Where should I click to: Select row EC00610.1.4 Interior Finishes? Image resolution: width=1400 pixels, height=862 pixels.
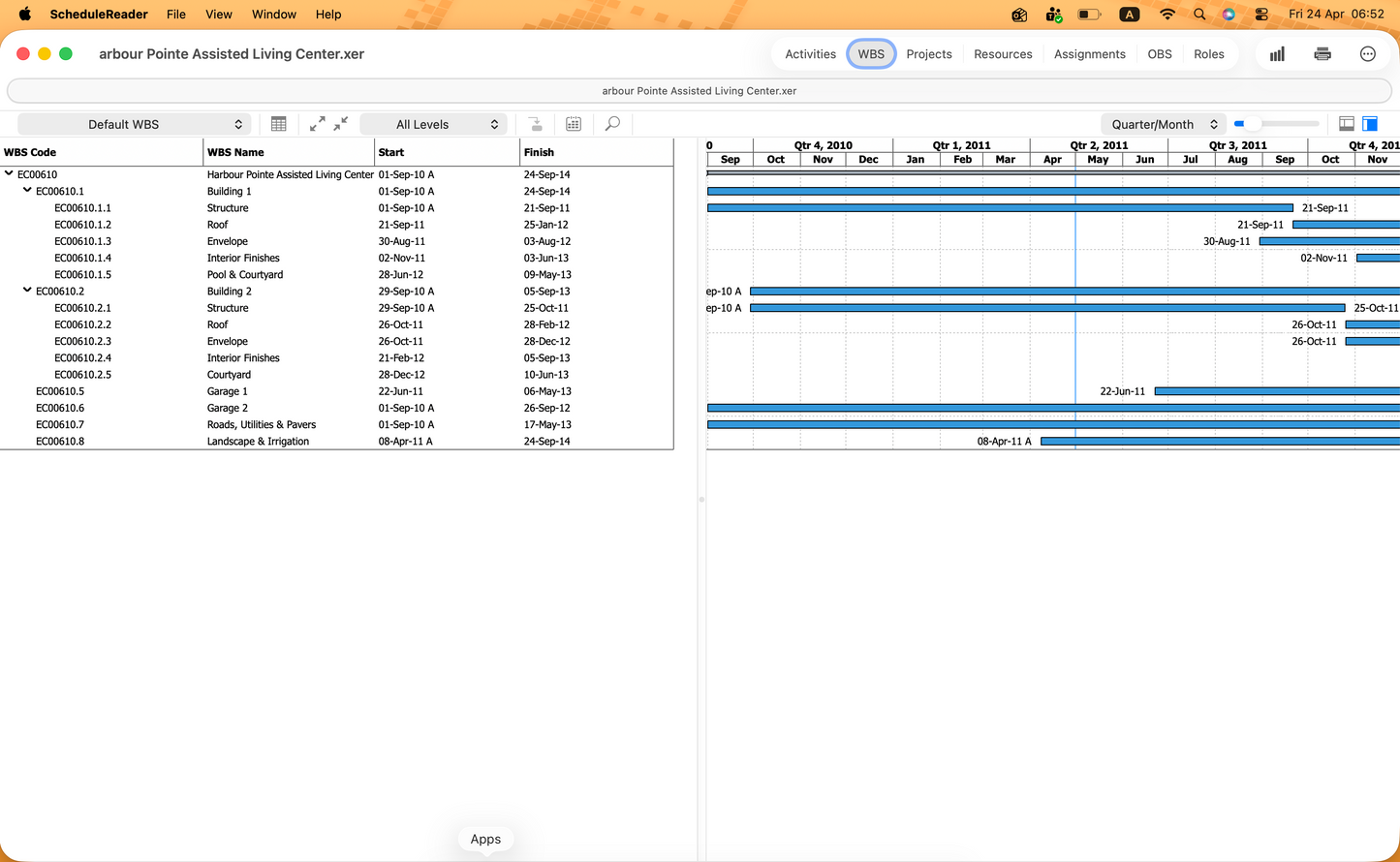pyautogui.click(x=336, y=258)
